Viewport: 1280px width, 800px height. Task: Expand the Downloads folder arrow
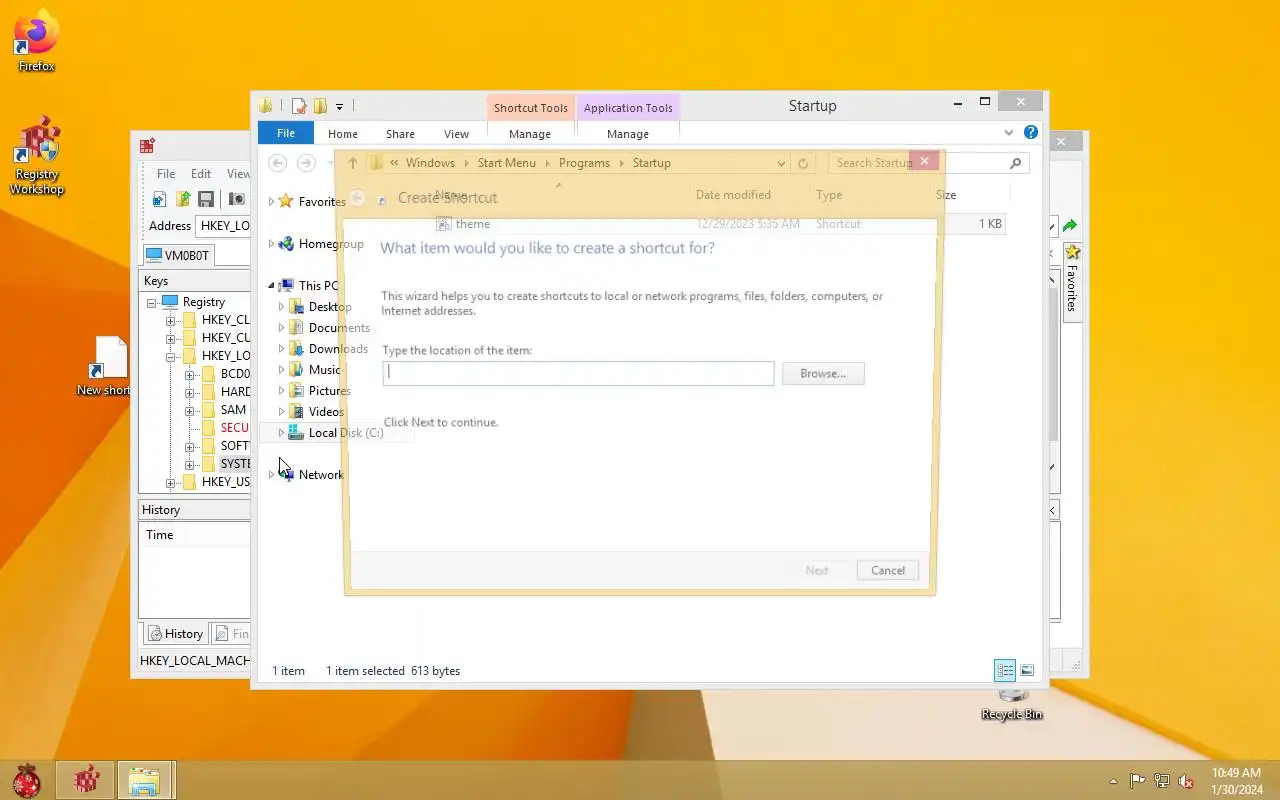282,349
